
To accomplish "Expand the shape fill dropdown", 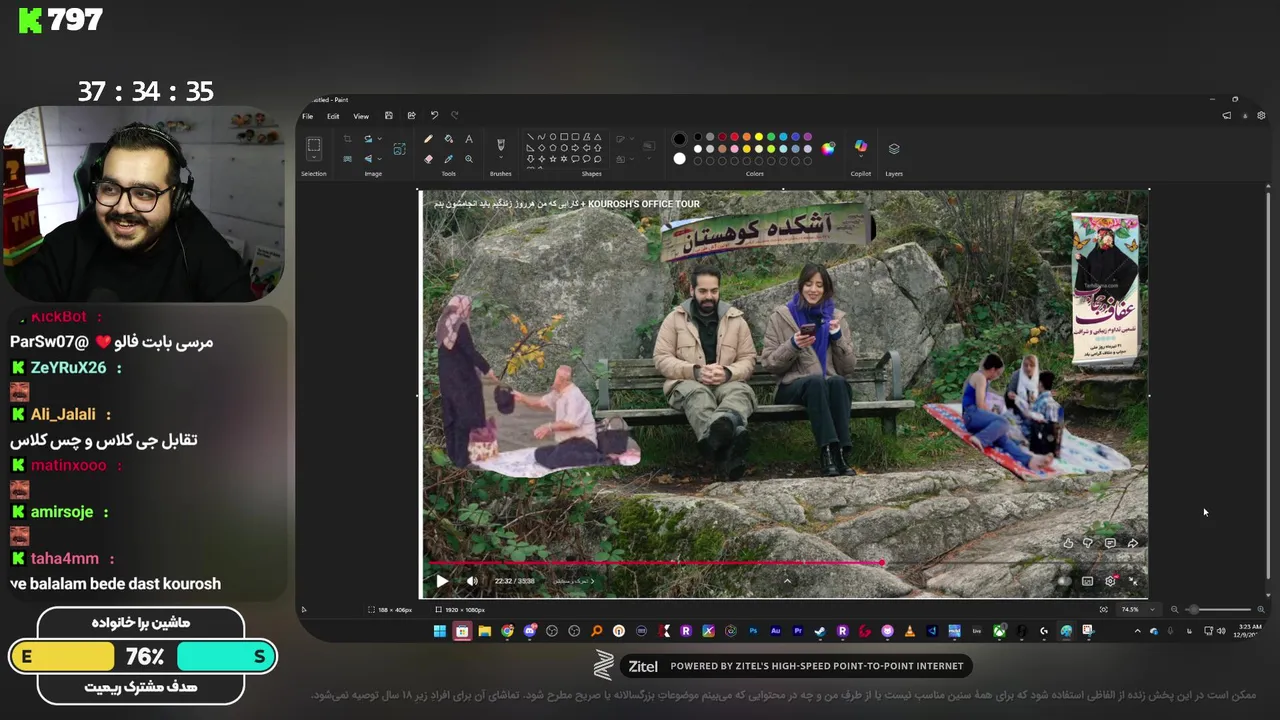I will tap(632, 159).
